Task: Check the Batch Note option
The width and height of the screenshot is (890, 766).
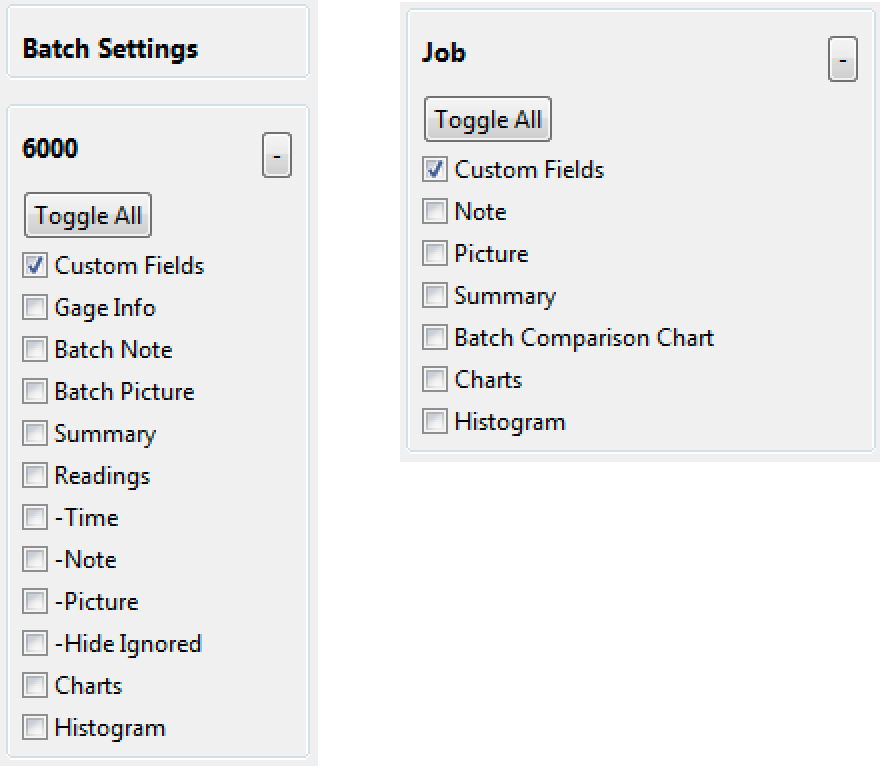Action: click(35, 350)
